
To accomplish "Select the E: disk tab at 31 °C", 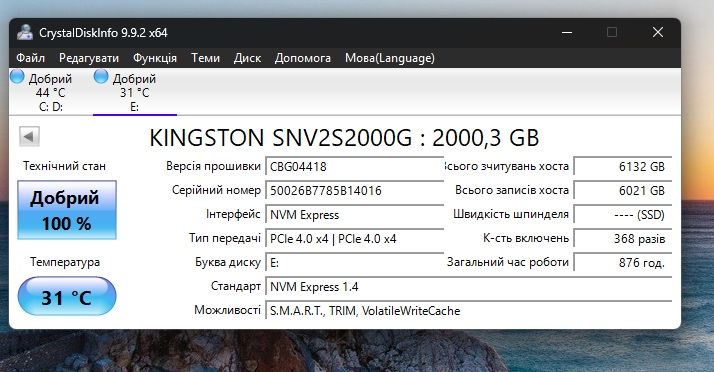I will click(135, 92).
